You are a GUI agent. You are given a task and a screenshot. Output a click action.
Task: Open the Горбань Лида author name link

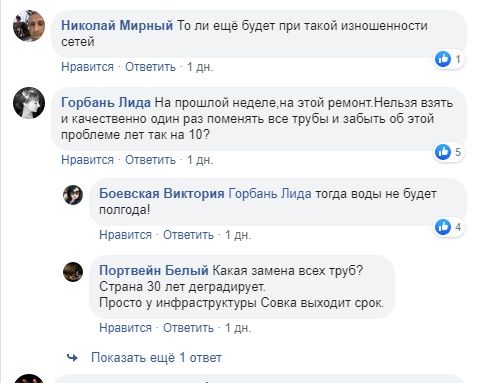[x=106, y=103]
